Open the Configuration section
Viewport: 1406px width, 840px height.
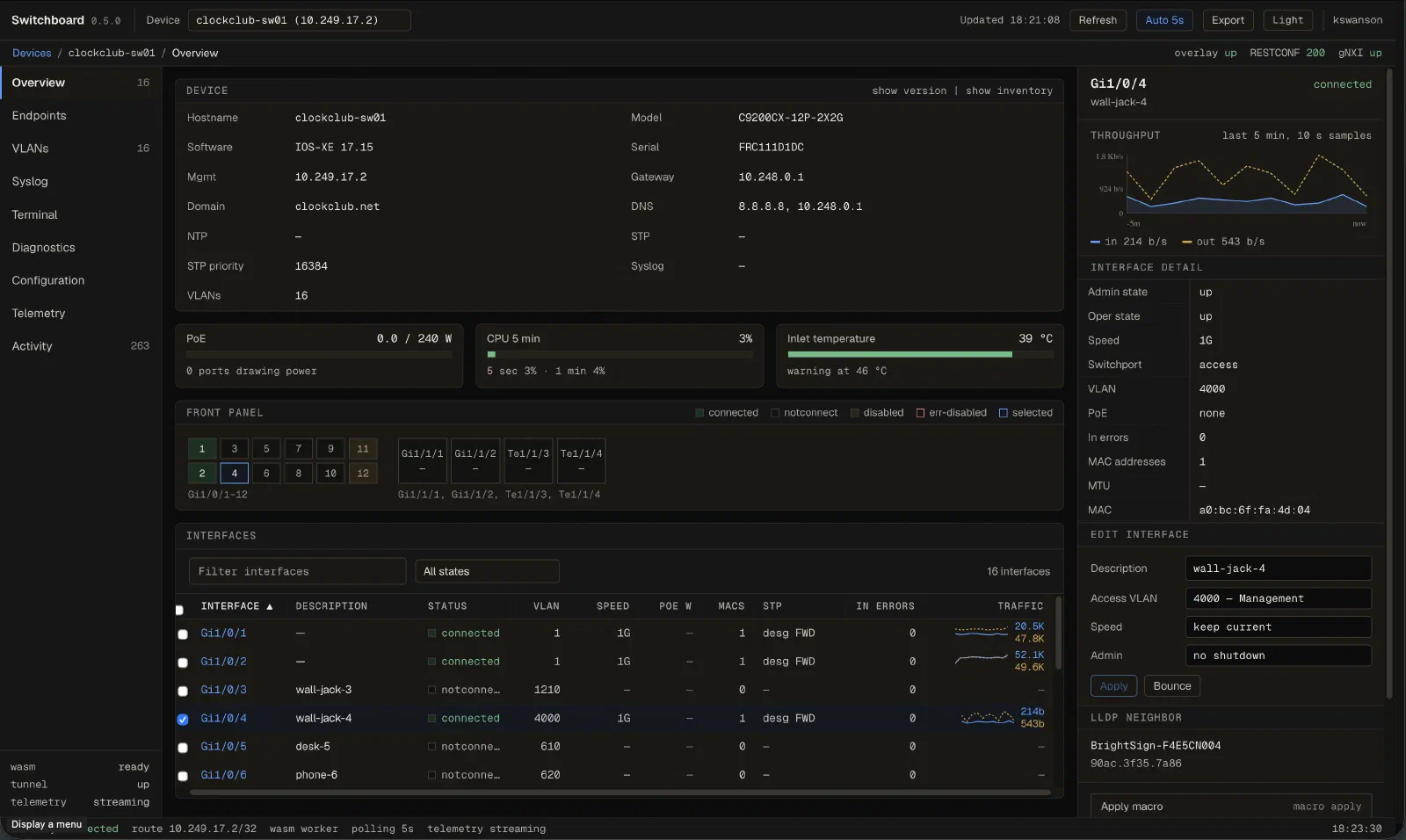81,280
